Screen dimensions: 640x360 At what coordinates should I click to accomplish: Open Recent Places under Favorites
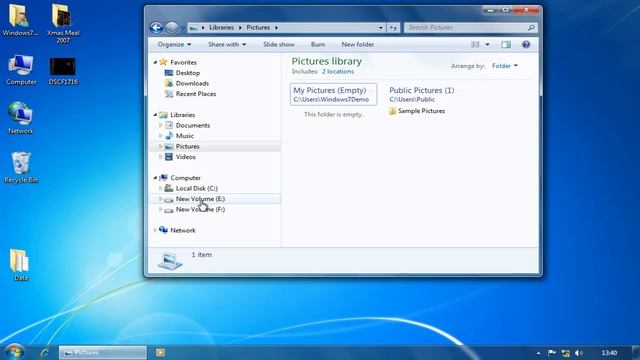click(196, 94)
